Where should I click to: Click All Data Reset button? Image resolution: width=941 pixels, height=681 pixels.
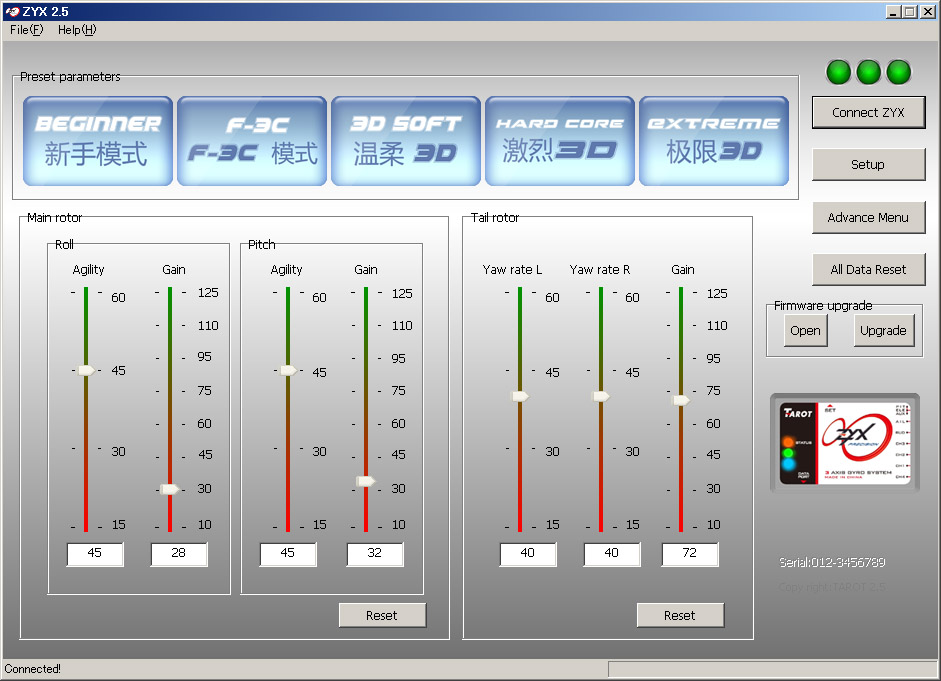[868, 269]
